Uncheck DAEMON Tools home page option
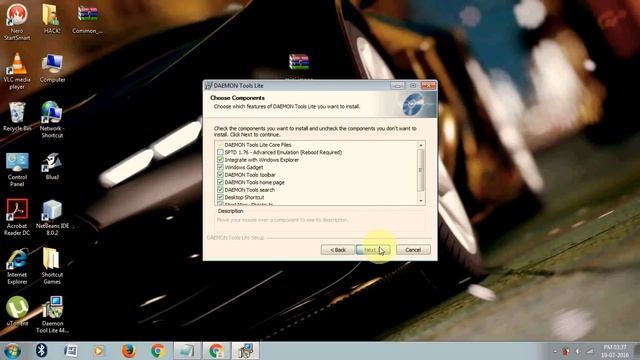This screenshot has width=640, height=360. tap(220, 182)
